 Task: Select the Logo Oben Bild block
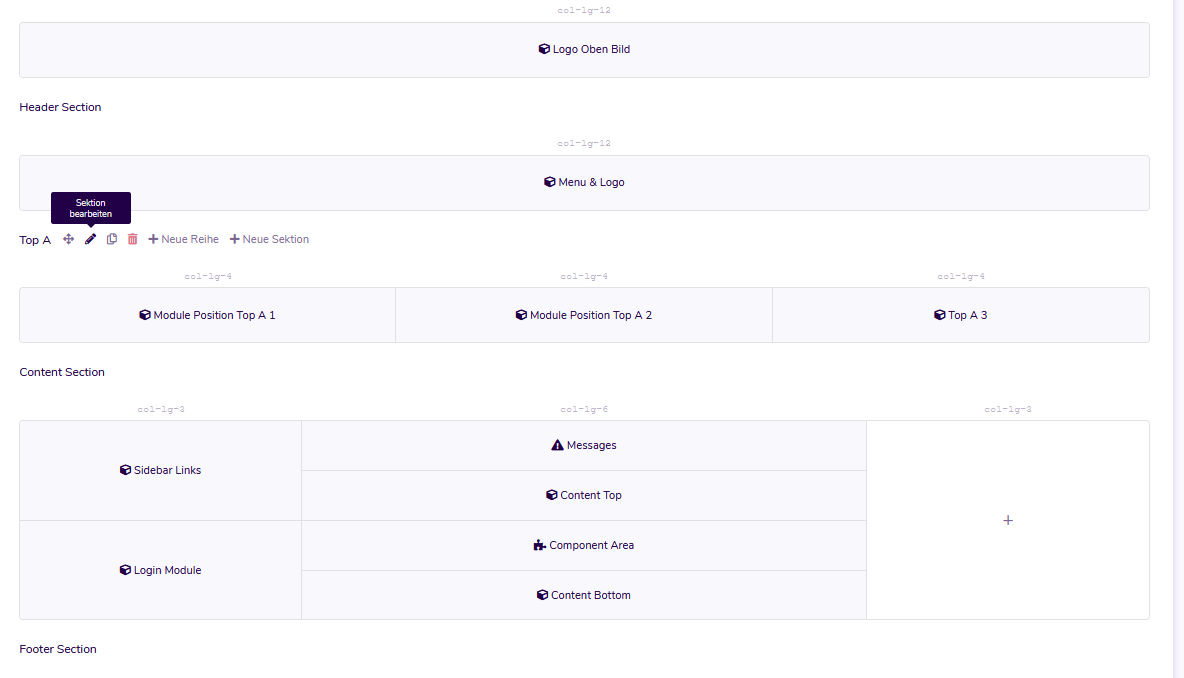click(x=584, y=49)
